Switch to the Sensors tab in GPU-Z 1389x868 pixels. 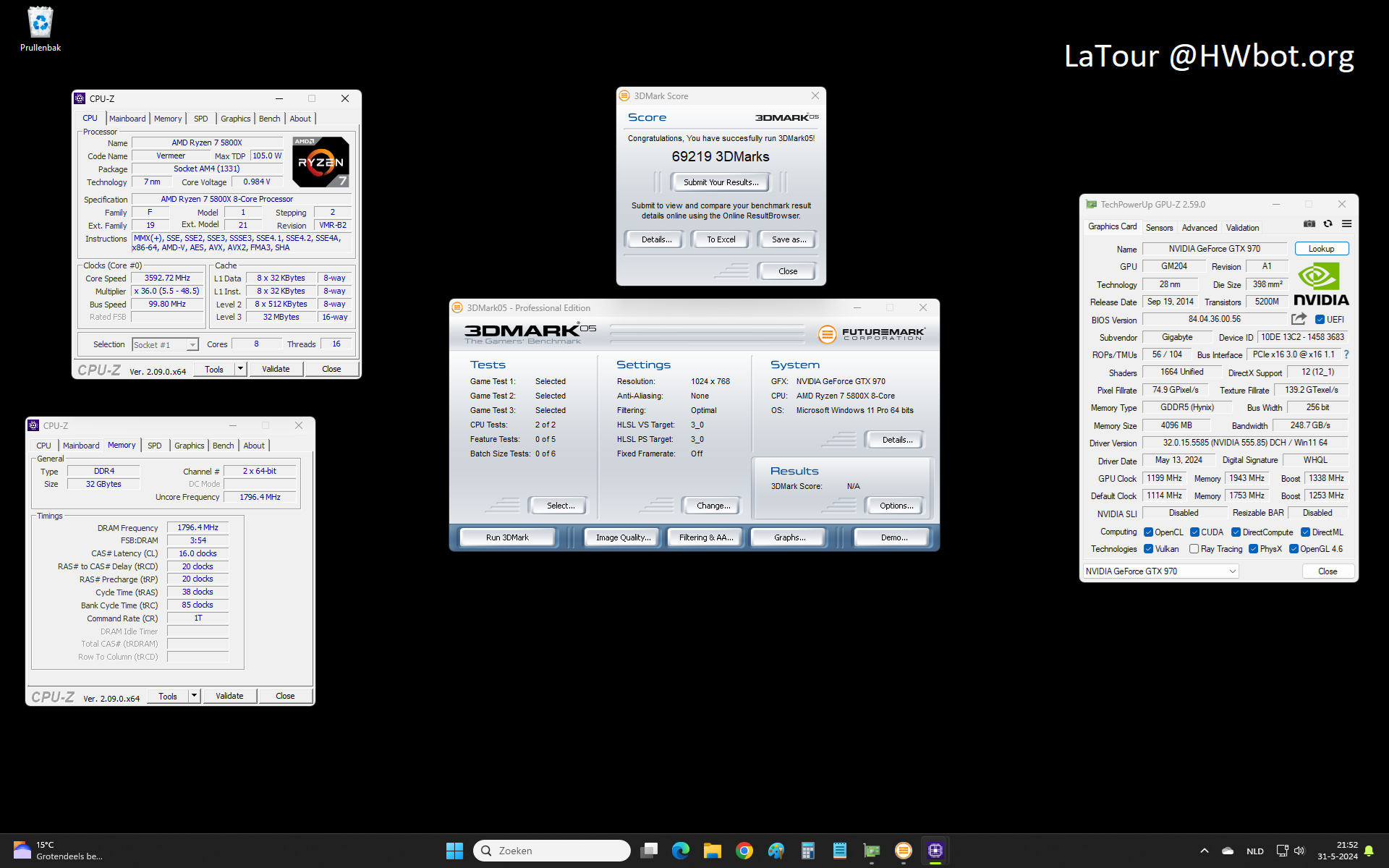[1159, 227]
